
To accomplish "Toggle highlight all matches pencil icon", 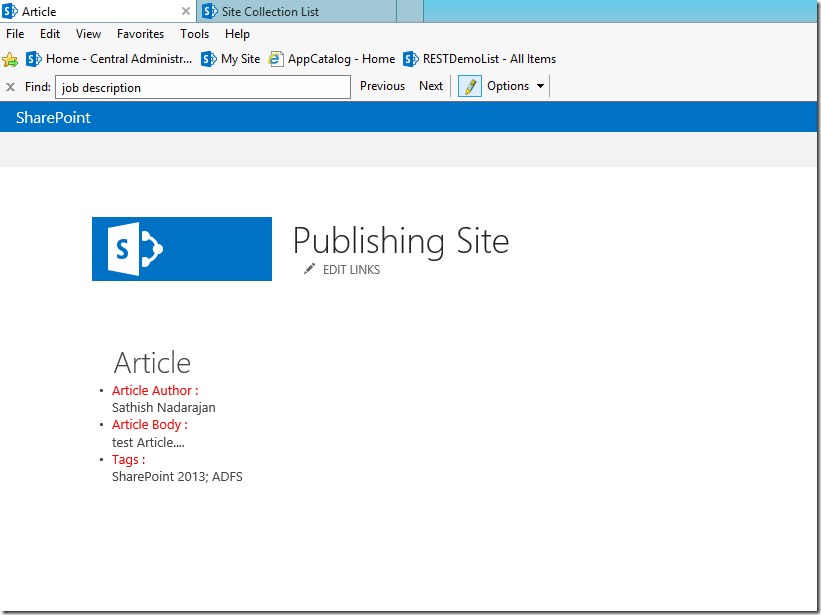I will click(x=470, y=86).
